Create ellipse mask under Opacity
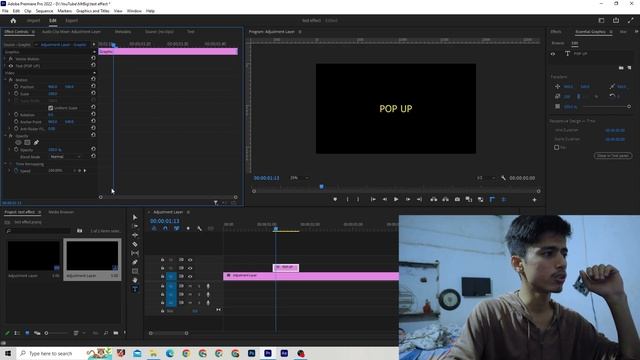The image size is (640, 360). [18, 142]
